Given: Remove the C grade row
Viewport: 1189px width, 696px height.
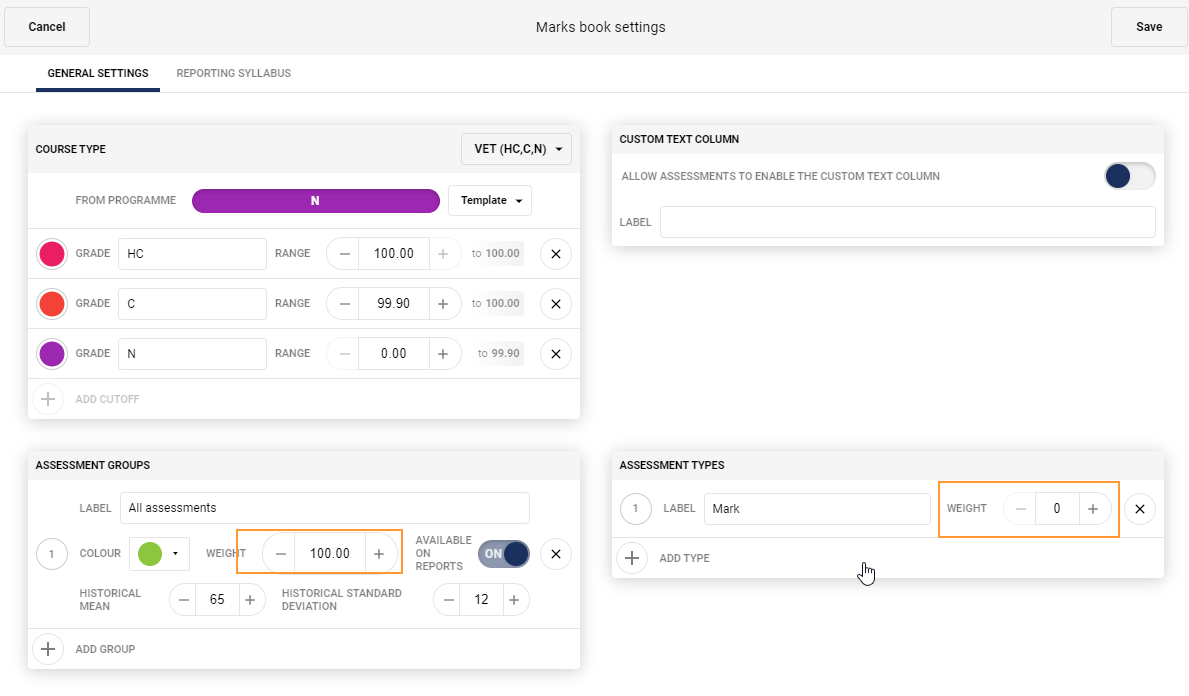Looking at the screenshot, I should pyautogui.click(x=555, y=303).
